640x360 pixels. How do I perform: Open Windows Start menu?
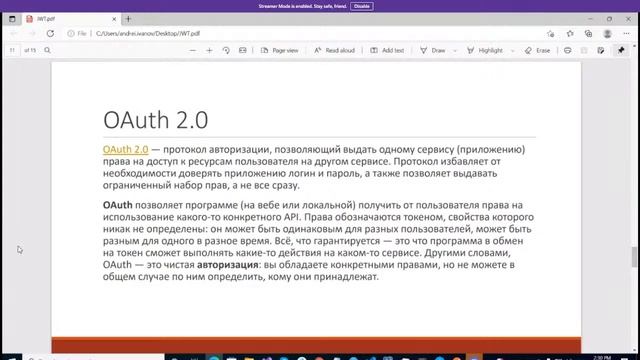tap(11, 358)
